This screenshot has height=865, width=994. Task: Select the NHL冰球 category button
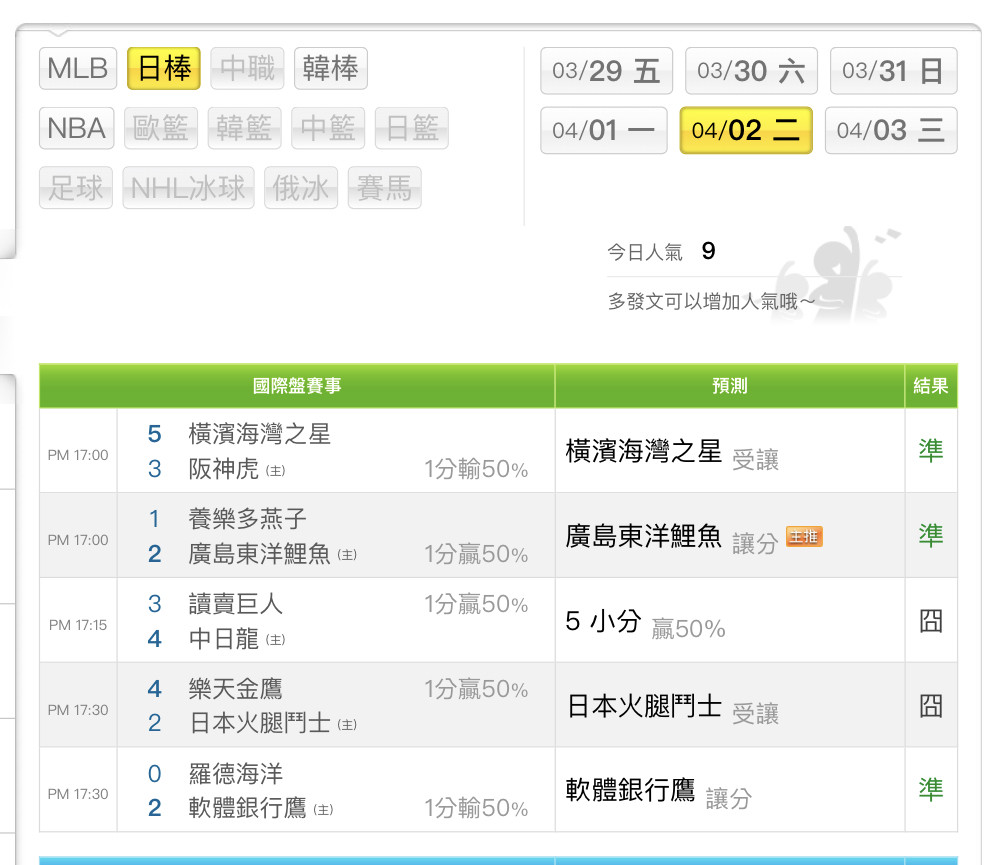coord(188,188)
